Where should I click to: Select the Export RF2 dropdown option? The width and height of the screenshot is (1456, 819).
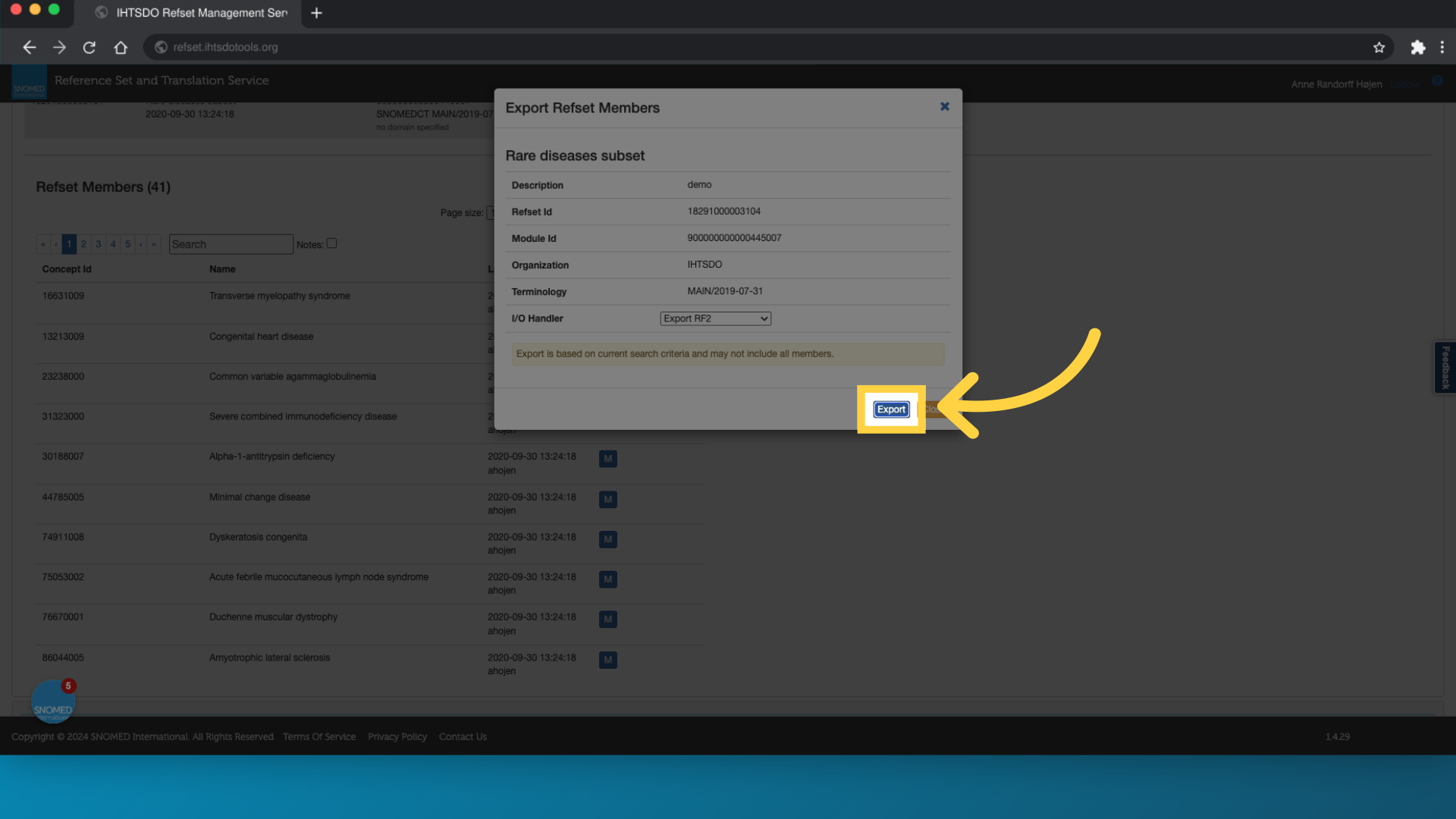coord(714,318)
